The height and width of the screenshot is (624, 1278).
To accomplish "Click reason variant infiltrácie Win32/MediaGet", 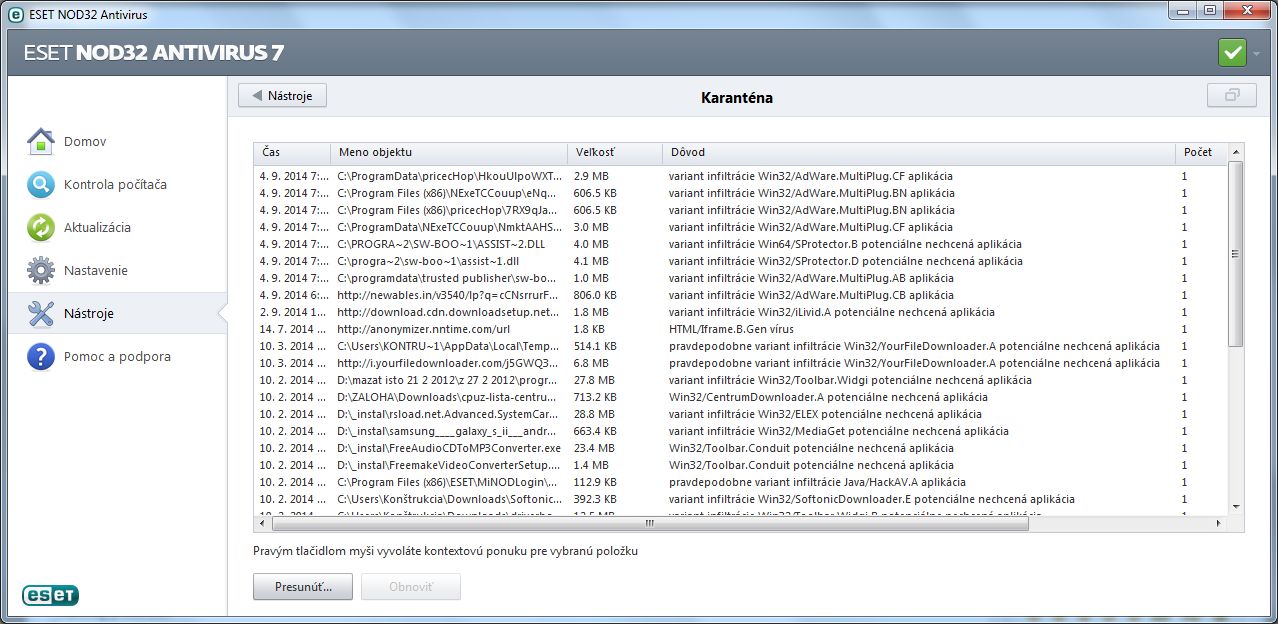I will click(839, 431).
